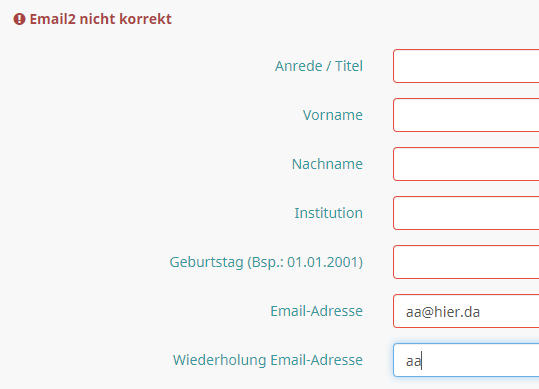
Task: Click the example date '01.01.2001' in the Geburtstag label
Action: (x=323, y=262)
